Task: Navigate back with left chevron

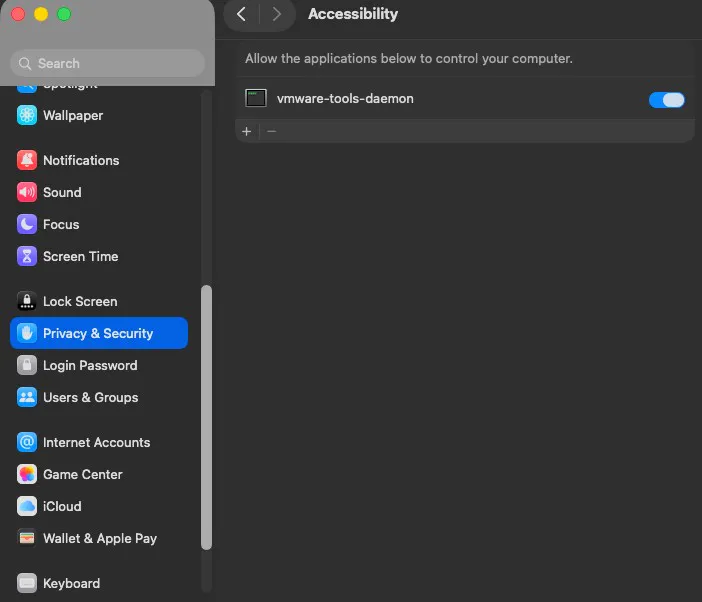Action: pos(241,14)
